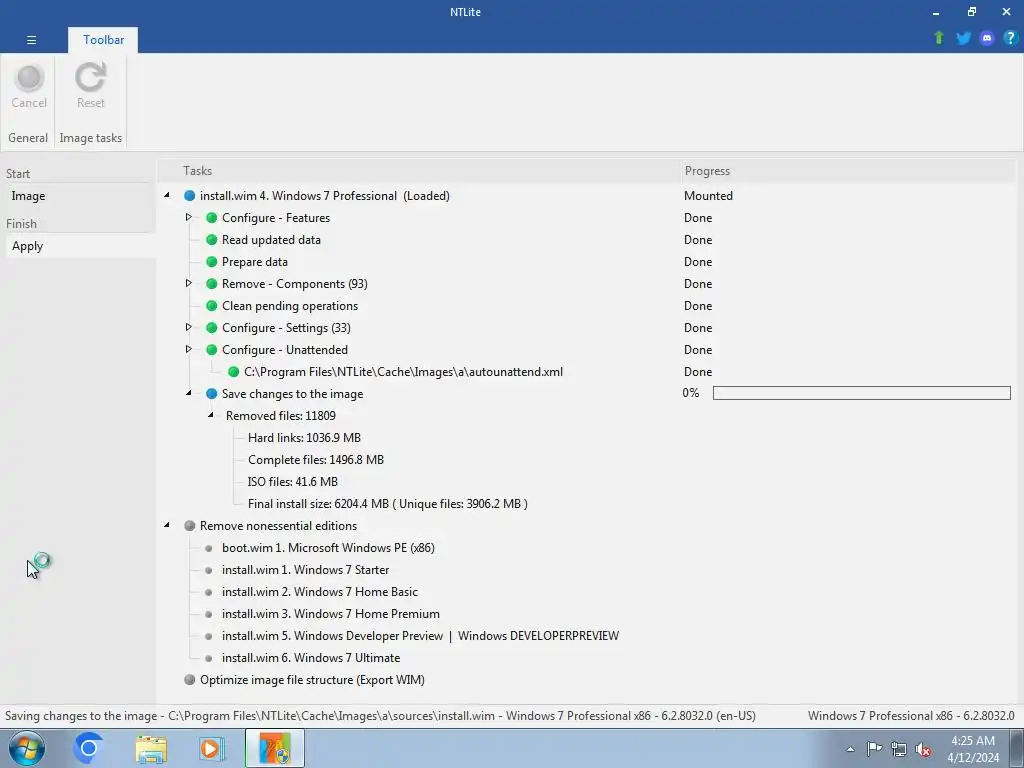Select Optimize image file structure (Export WIM)

point(312,680)
